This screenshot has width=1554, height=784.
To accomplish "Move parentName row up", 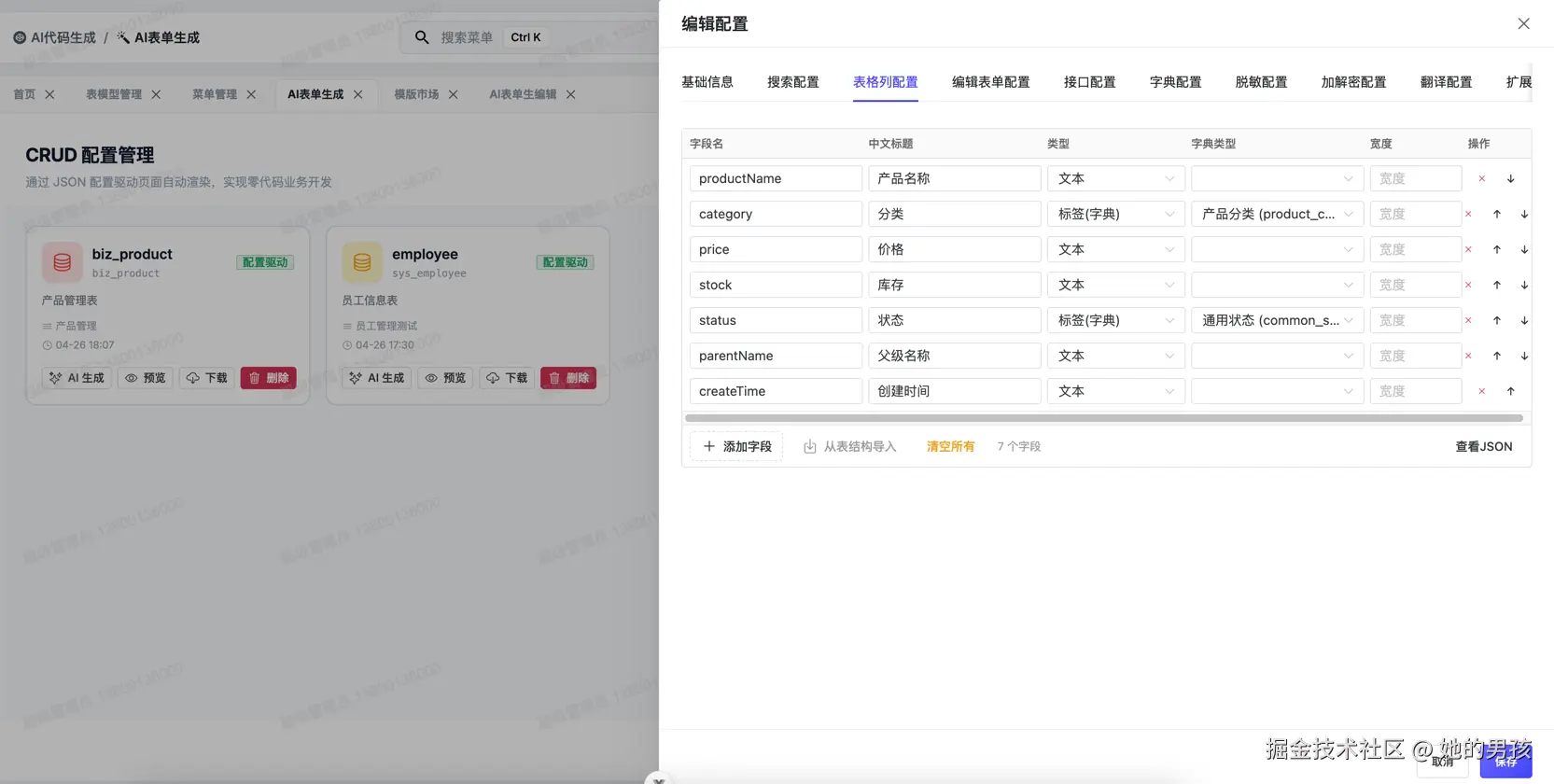I will click(1496, 356).
